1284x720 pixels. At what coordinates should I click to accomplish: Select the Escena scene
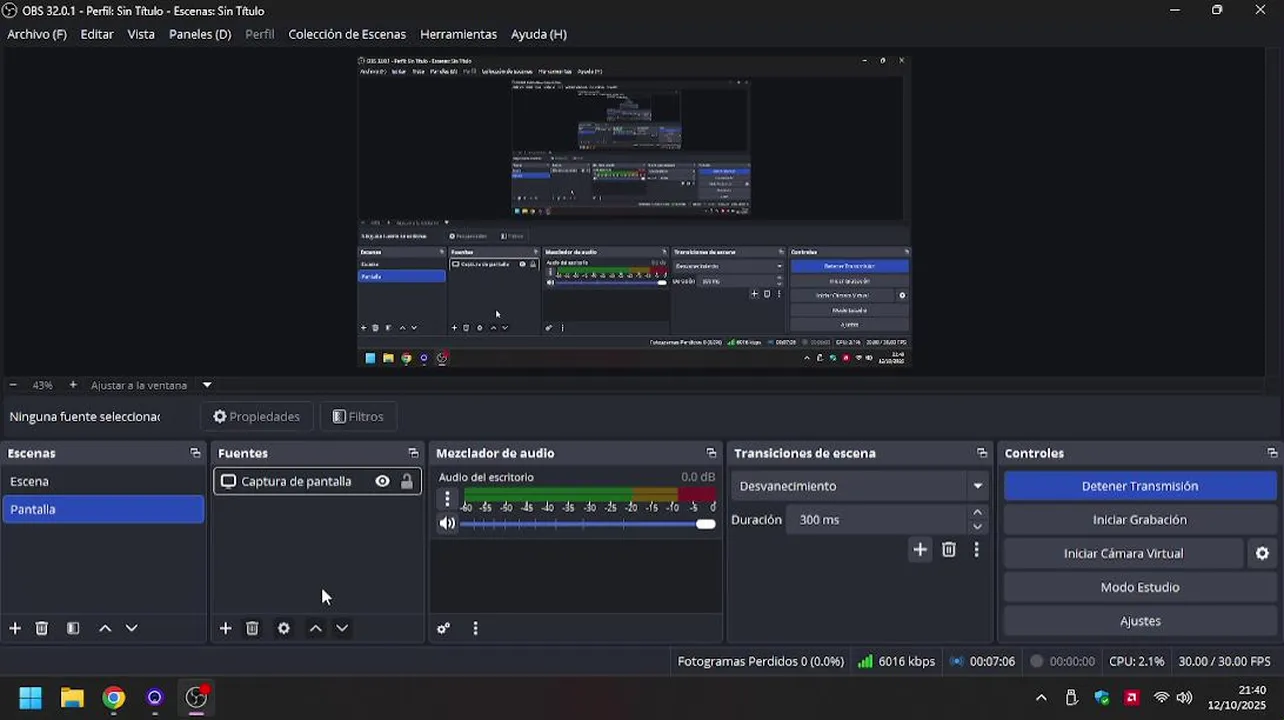click(103, 481)
